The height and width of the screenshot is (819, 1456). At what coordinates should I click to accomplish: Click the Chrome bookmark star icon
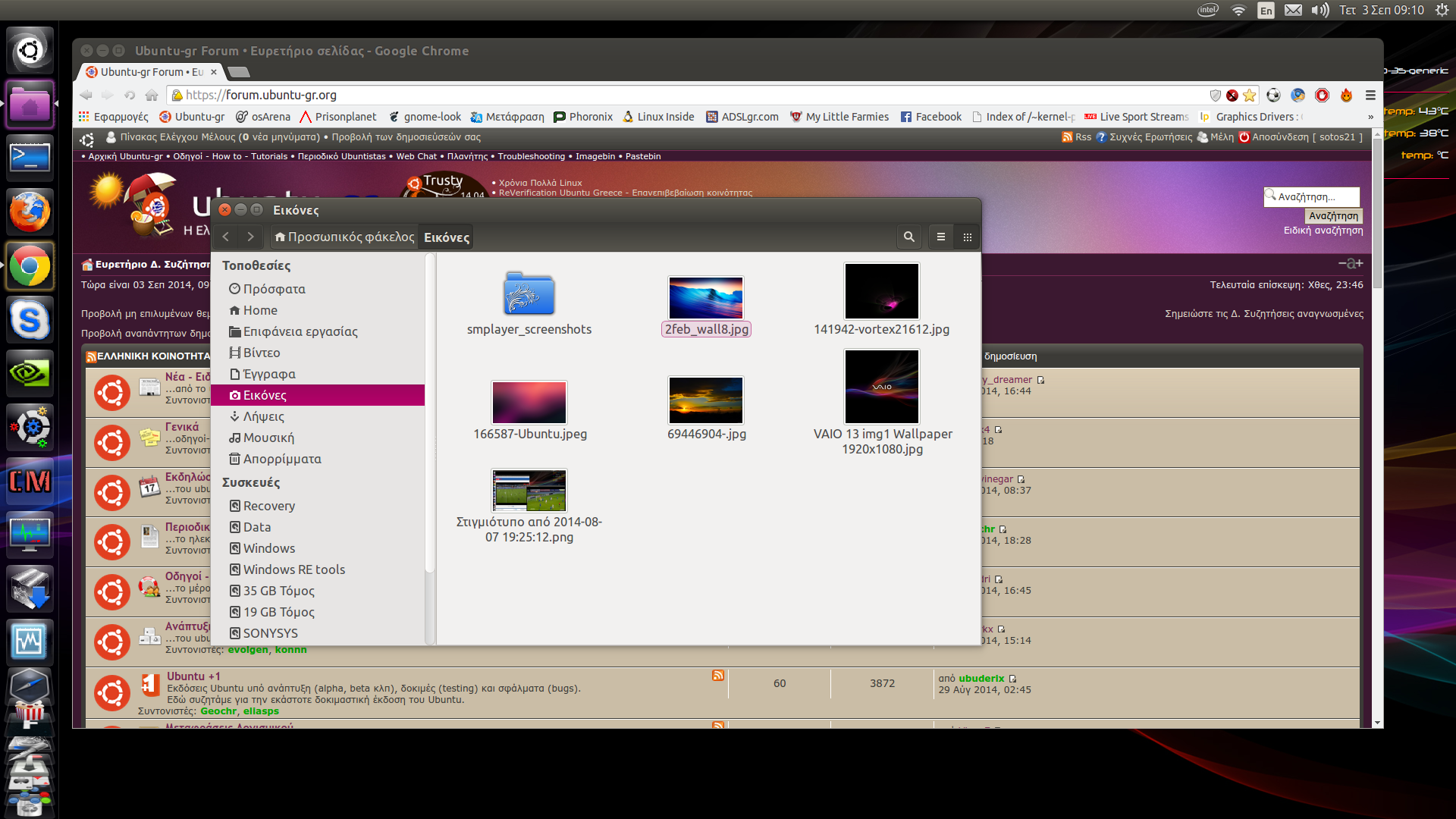coord(1250,95)
